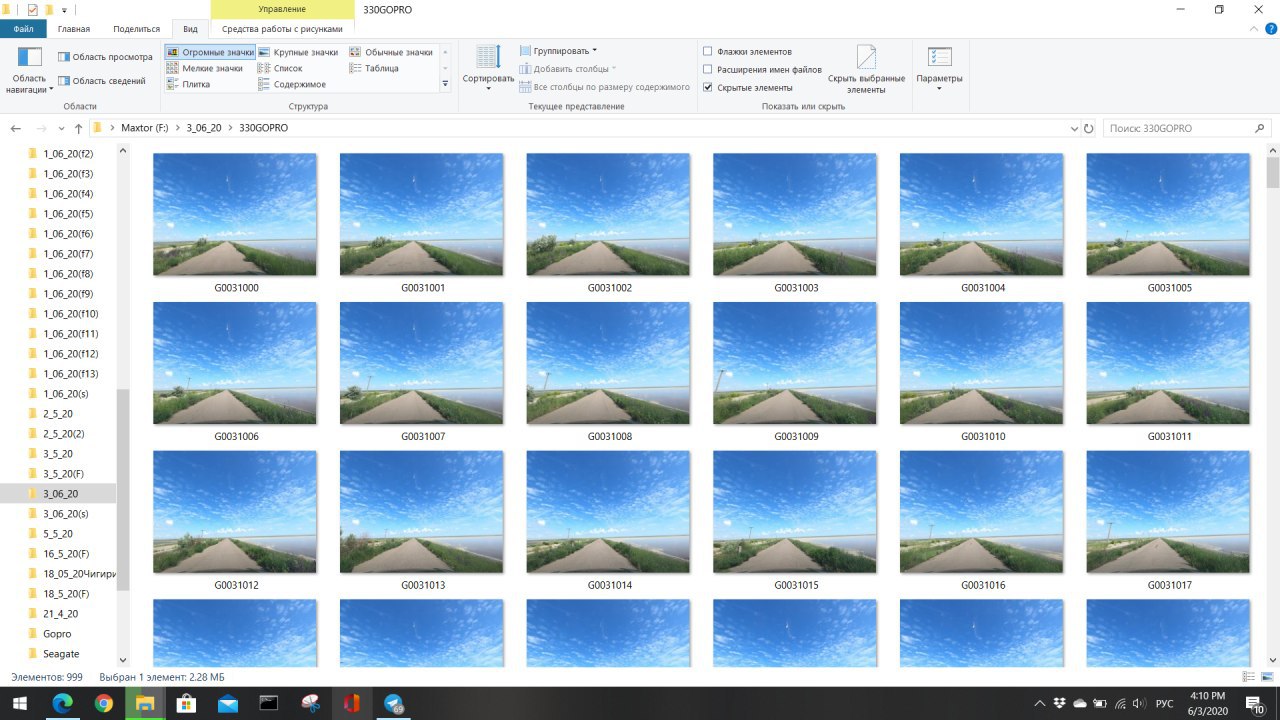
Task: Navigate to Maxtor (F:) in breadcrumb
Action: tap(144, 129)
